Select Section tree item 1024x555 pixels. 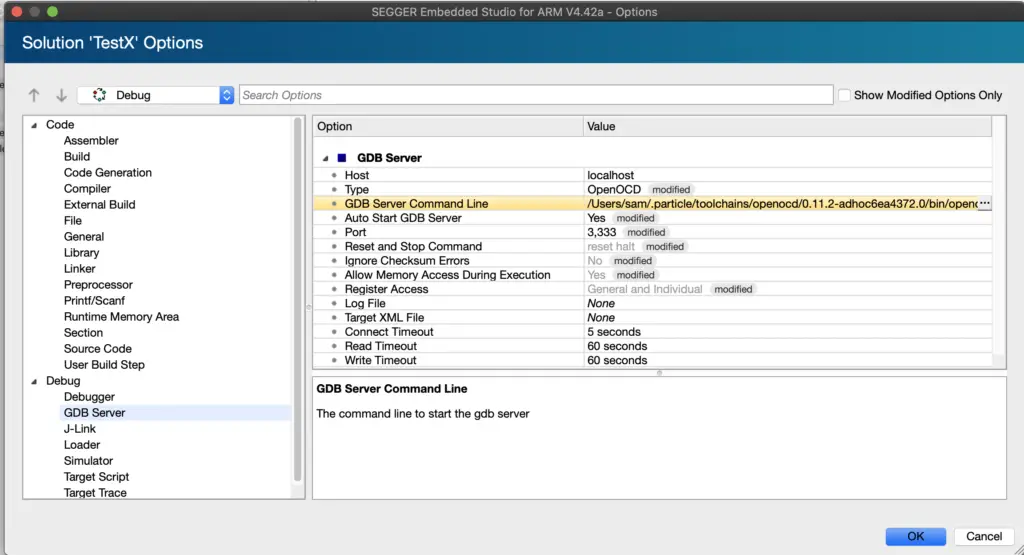(x=83, y=332)
